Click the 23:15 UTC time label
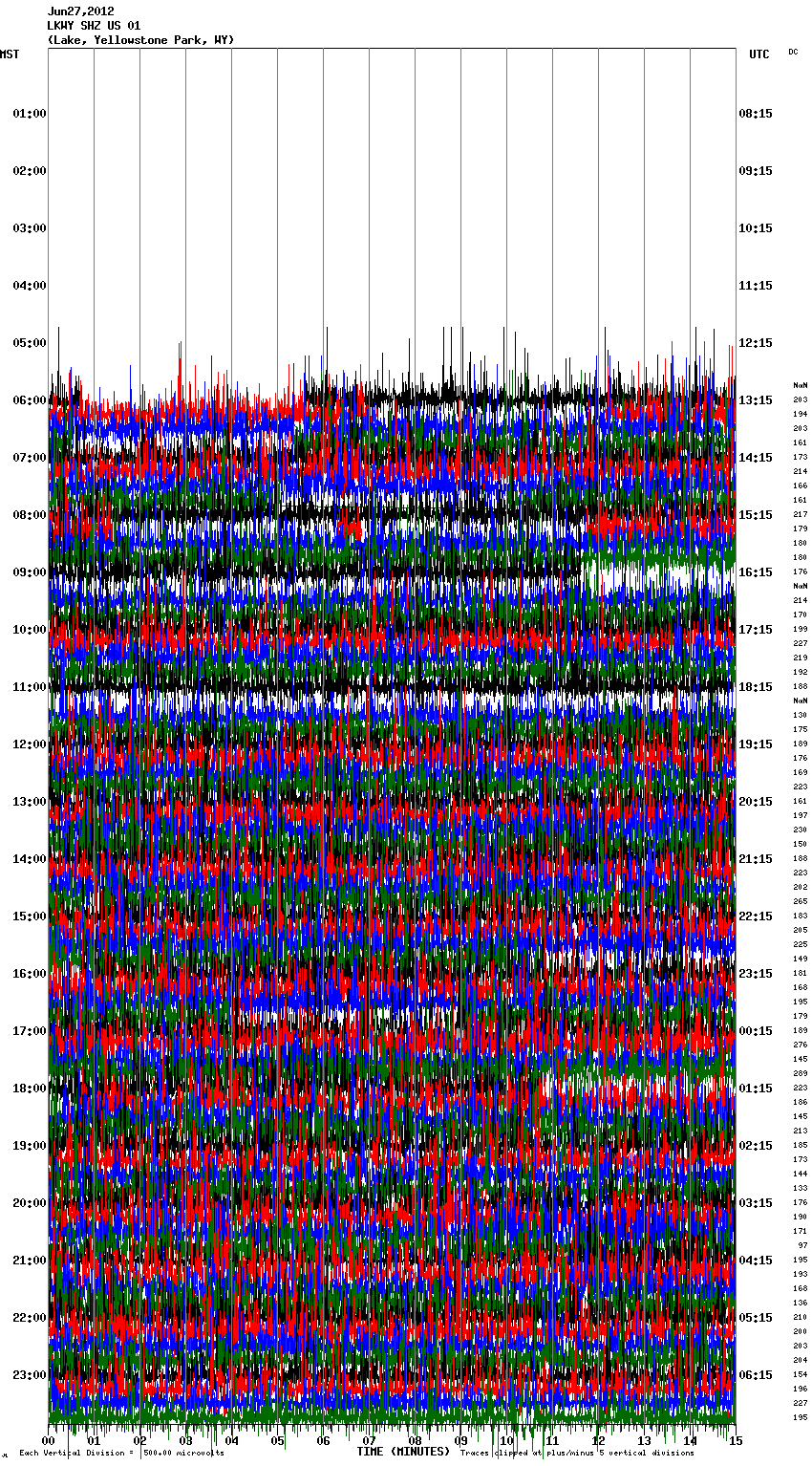This screenshot has width=812, height=1466. tap(756, 974)
